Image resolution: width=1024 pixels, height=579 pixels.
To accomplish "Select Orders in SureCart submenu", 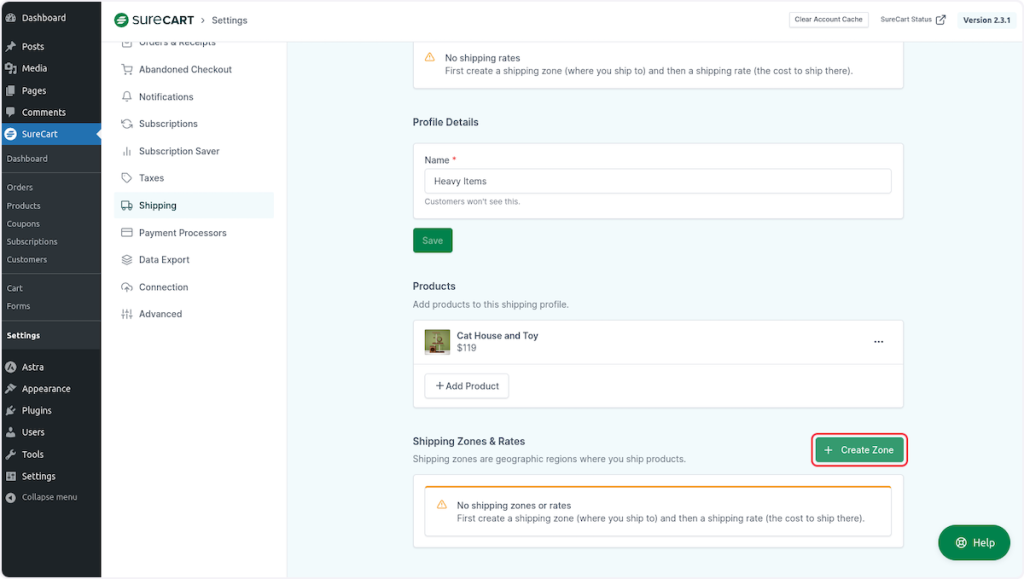I will tap(20, 187).
